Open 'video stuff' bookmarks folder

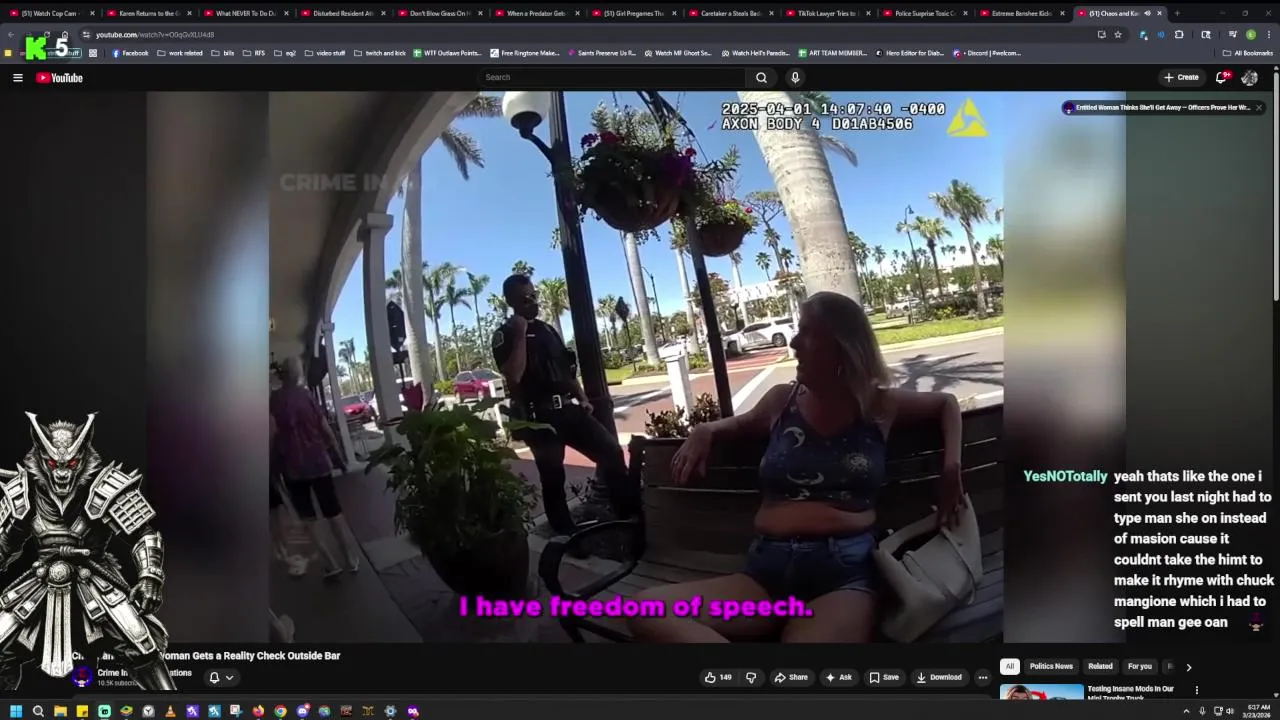[325, 53]
